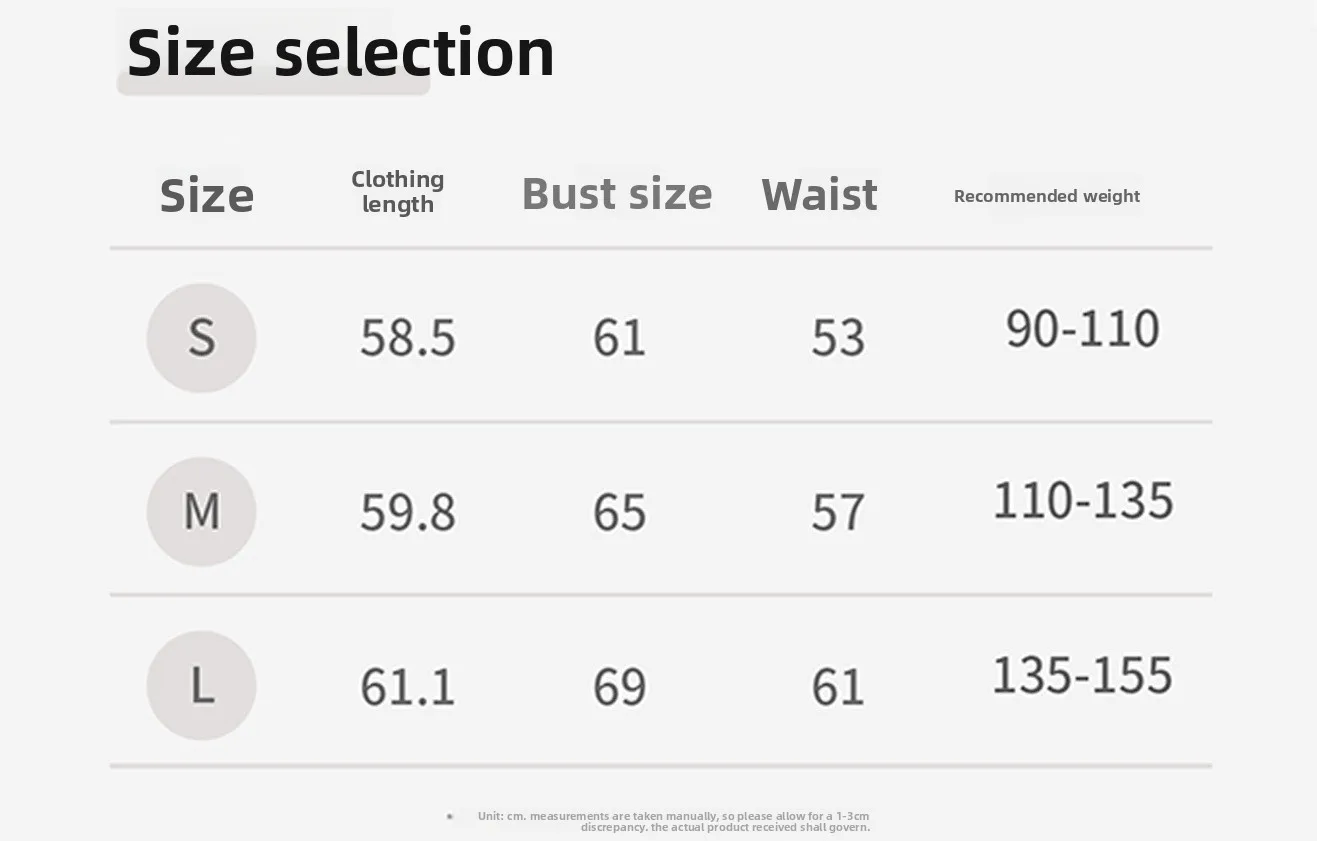This screenshot has width=1317, height=841.
Task: Click bust size 65 in M row
Action: tap(620, 512)
